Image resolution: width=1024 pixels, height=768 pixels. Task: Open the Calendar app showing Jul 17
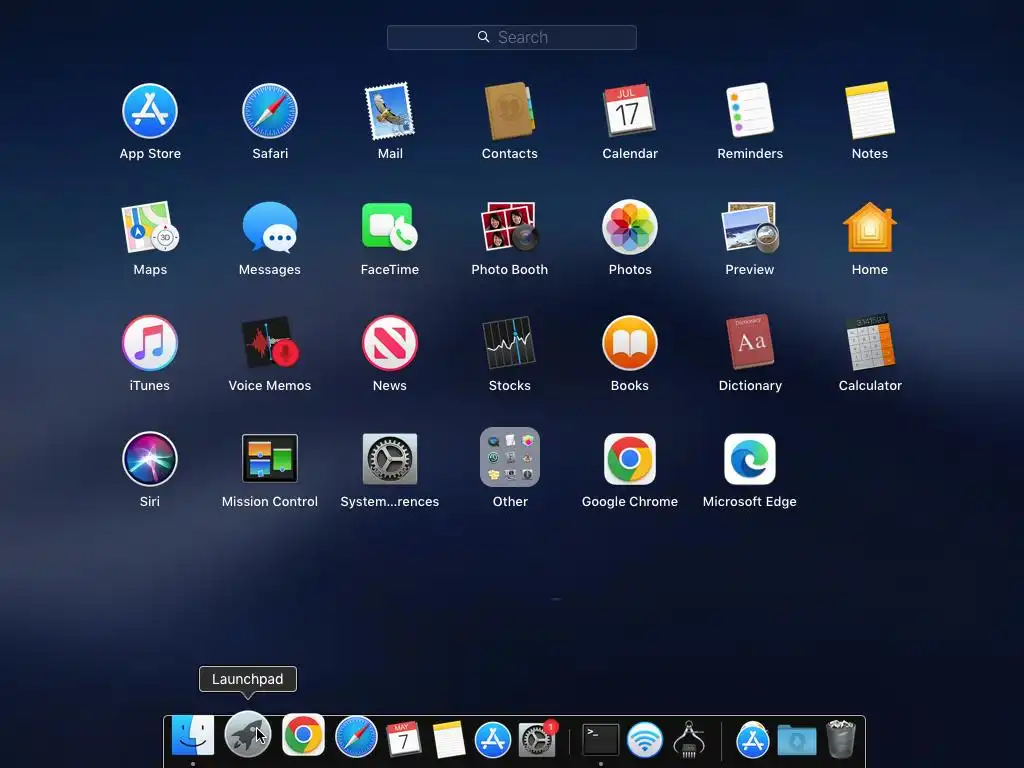[629, 110]
